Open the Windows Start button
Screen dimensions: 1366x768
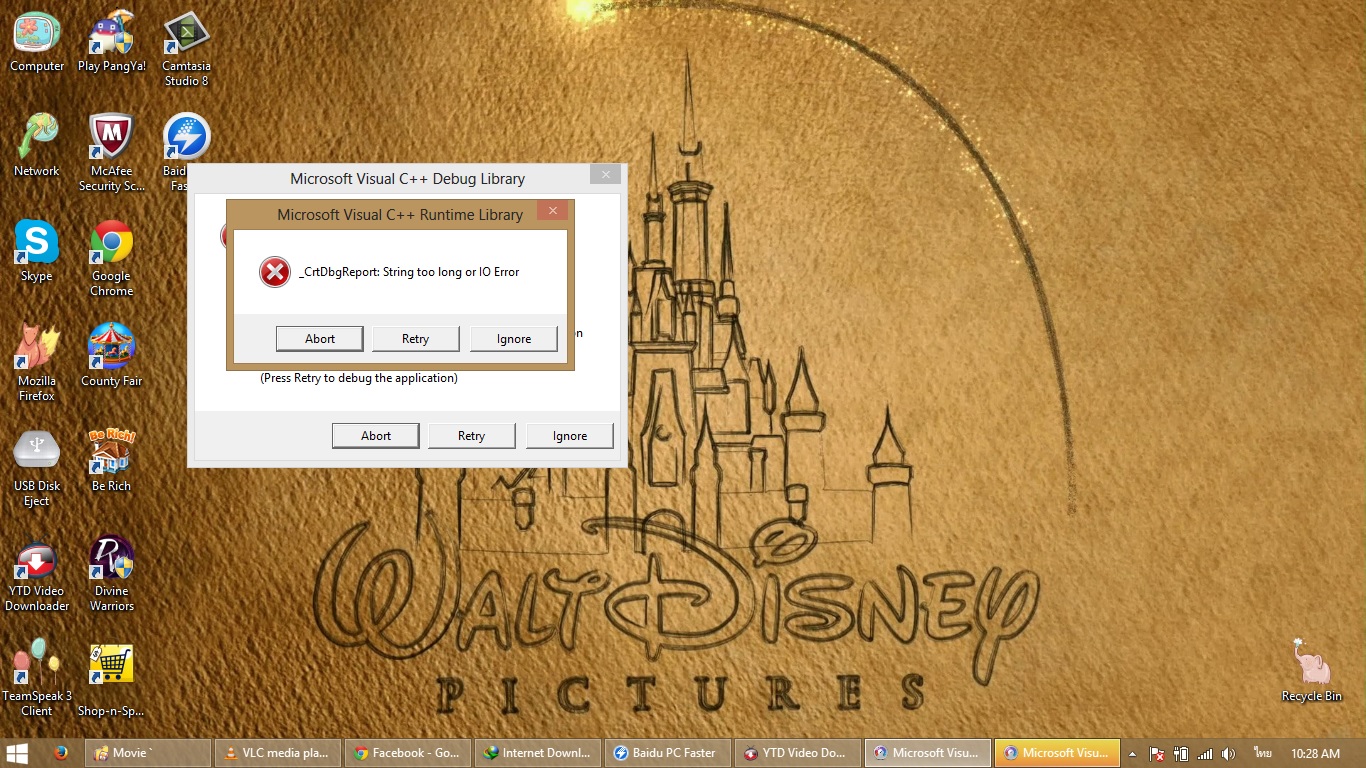point(17,753)
